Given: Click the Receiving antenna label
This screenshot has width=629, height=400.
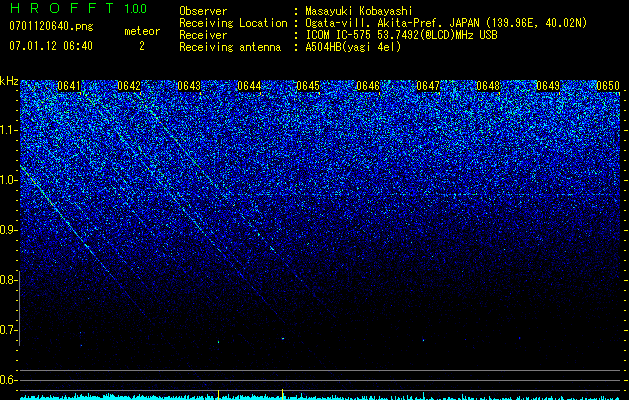Looking at the screenshot, I should tap(230, 47).
